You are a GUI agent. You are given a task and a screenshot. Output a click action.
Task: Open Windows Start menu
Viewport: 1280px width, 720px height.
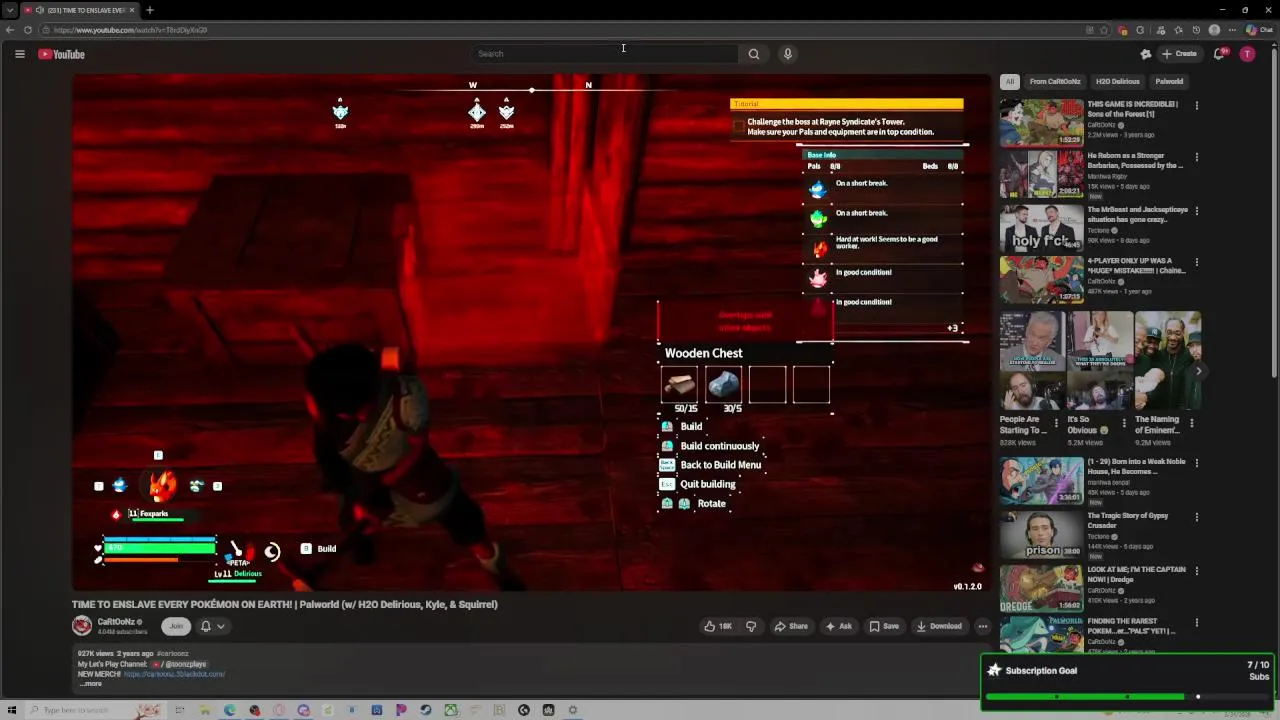click(12, 710)
